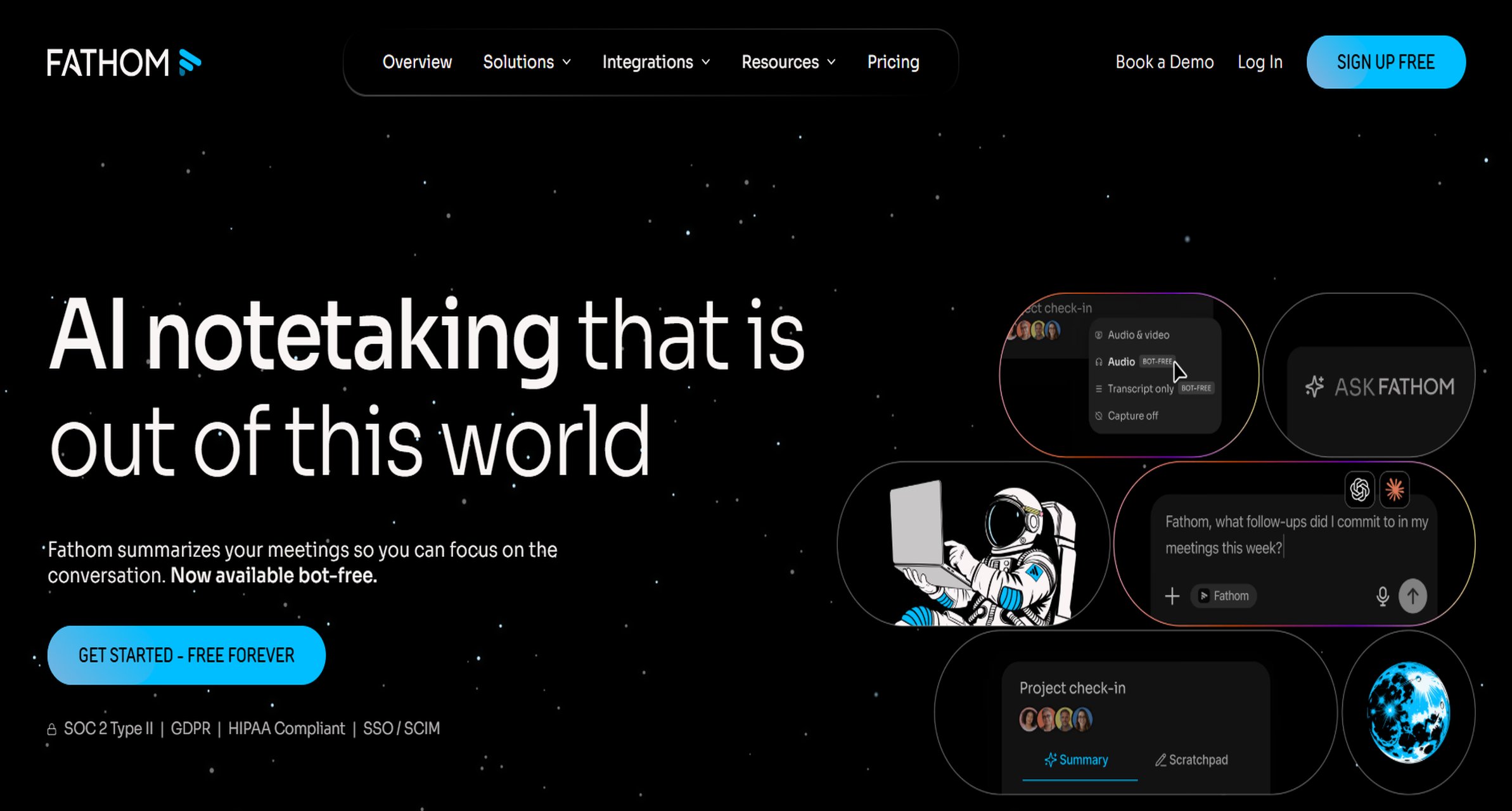Click the BOT-FREE badge next to Transcript only
This screenshot has height=811, width=1512.
tap(1196, 388)
